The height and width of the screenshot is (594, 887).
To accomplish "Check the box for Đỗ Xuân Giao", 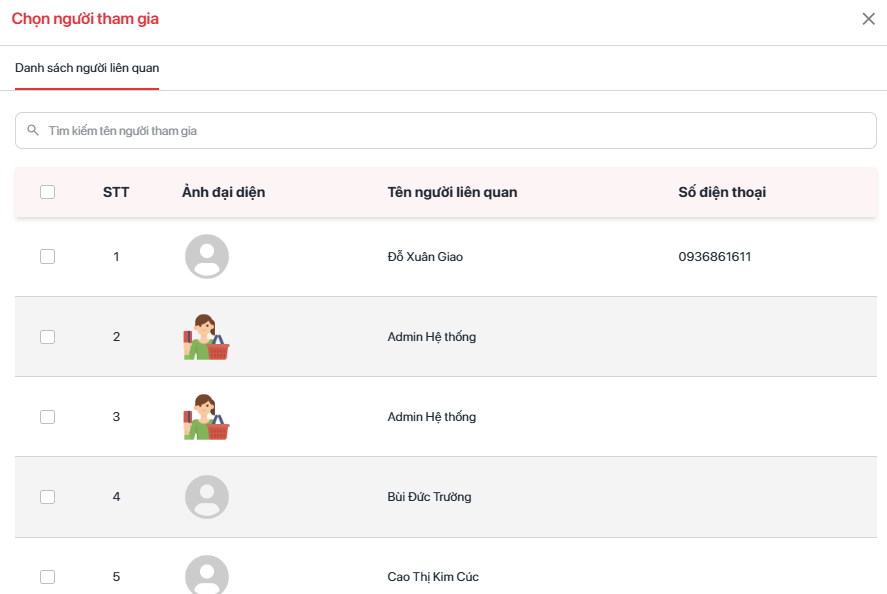I will point(47,257).
